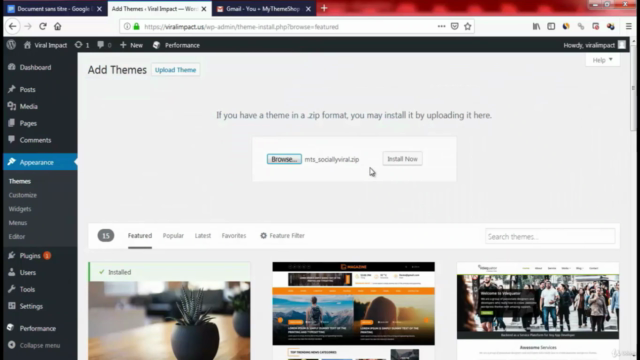
Task: Open Settings in sidebar
Action: [x=31, y=306]
